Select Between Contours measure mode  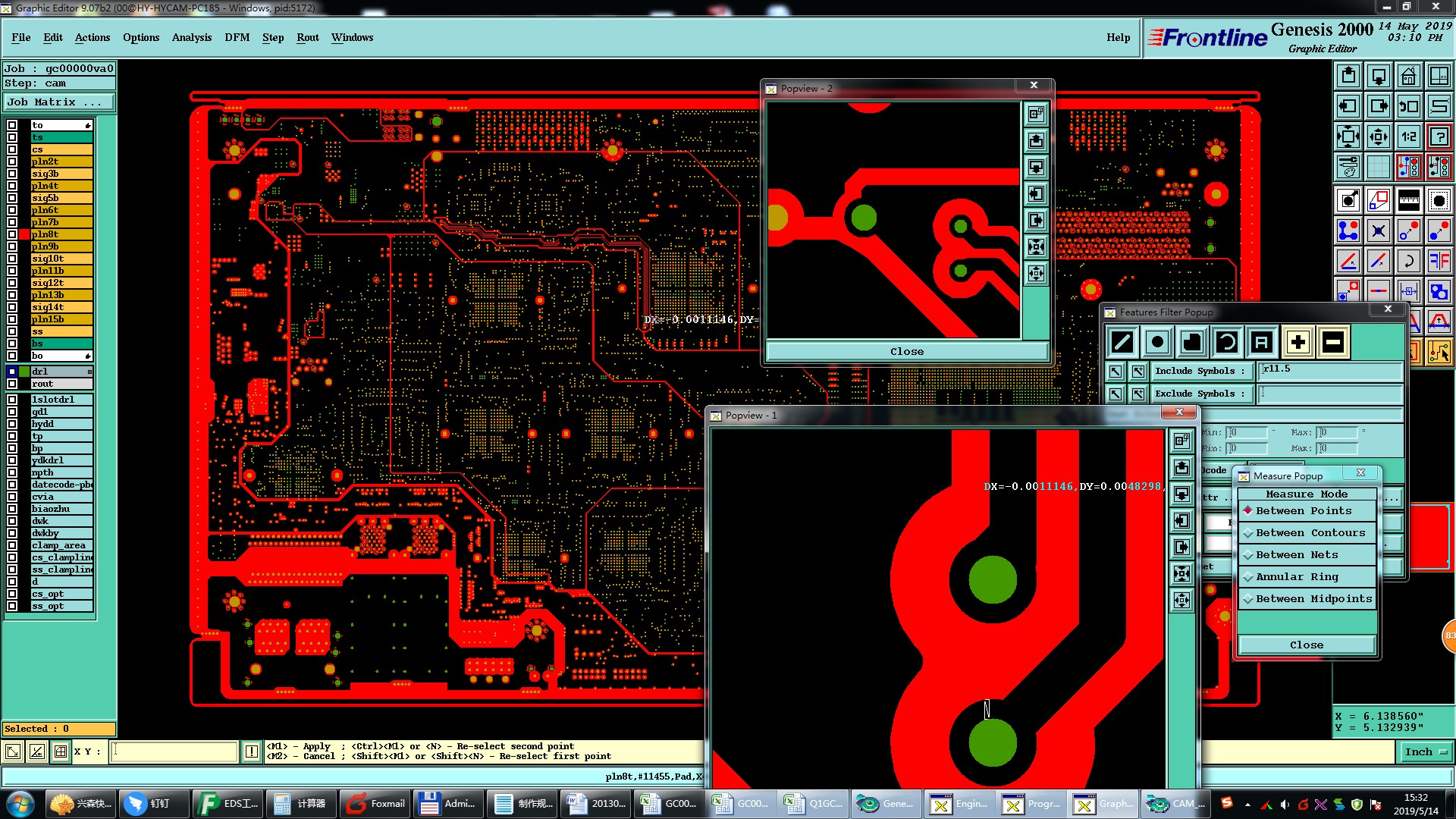[1310, 533]
